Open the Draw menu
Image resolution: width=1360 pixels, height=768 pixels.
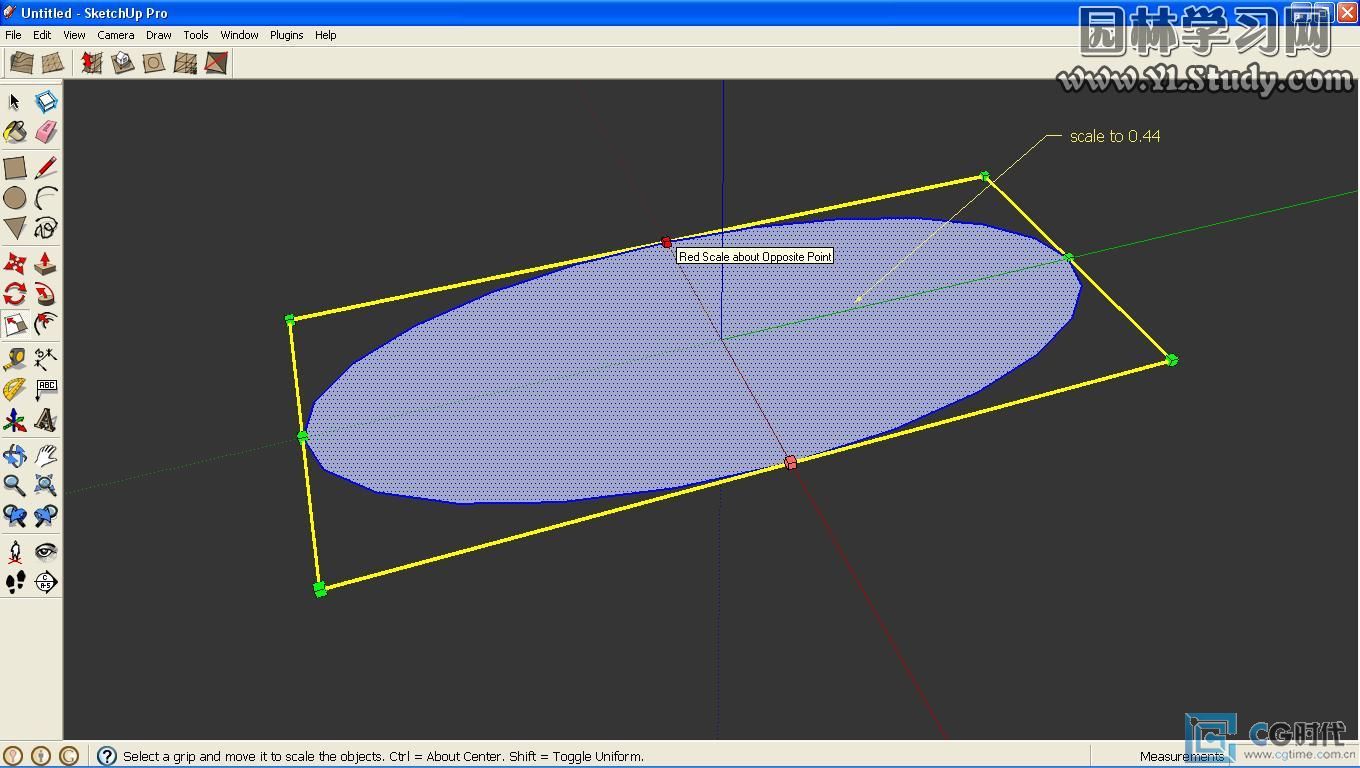tap(159, 35)
